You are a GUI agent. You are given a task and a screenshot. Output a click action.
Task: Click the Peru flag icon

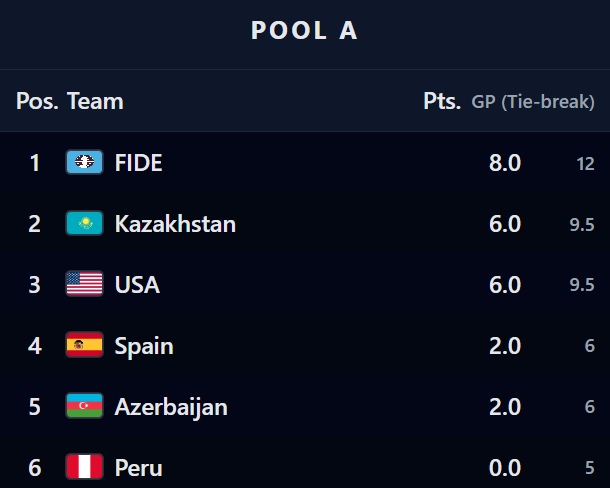[84, 467]
